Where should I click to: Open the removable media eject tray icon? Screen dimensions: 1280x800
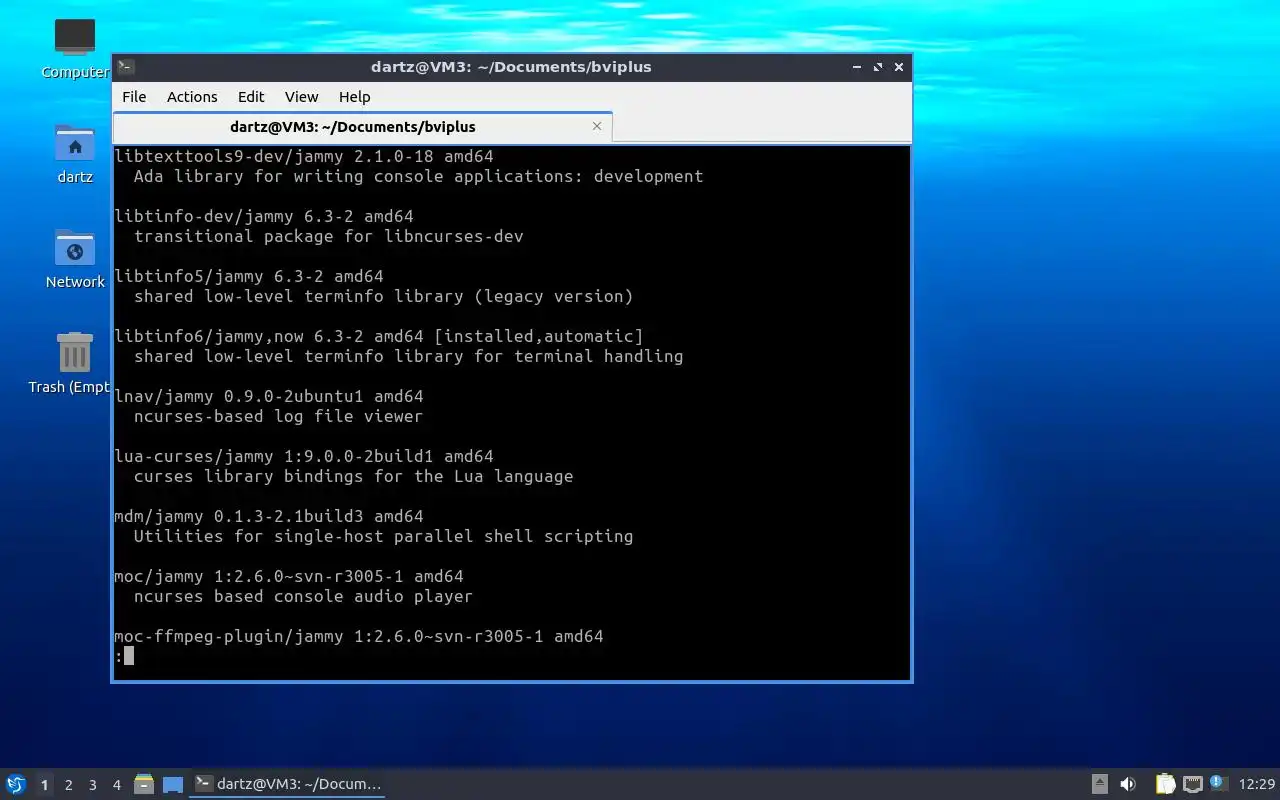[x=1099, y=784]
